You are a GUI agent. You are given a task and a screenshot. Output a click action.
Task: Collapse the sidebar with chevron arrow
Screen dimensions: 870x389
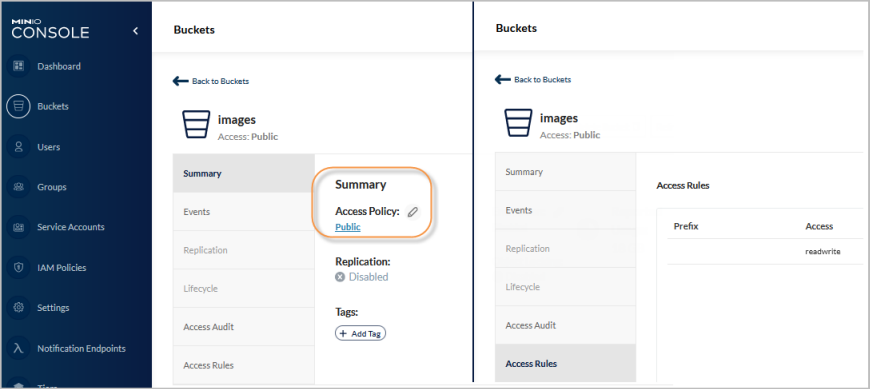(135, 31)
